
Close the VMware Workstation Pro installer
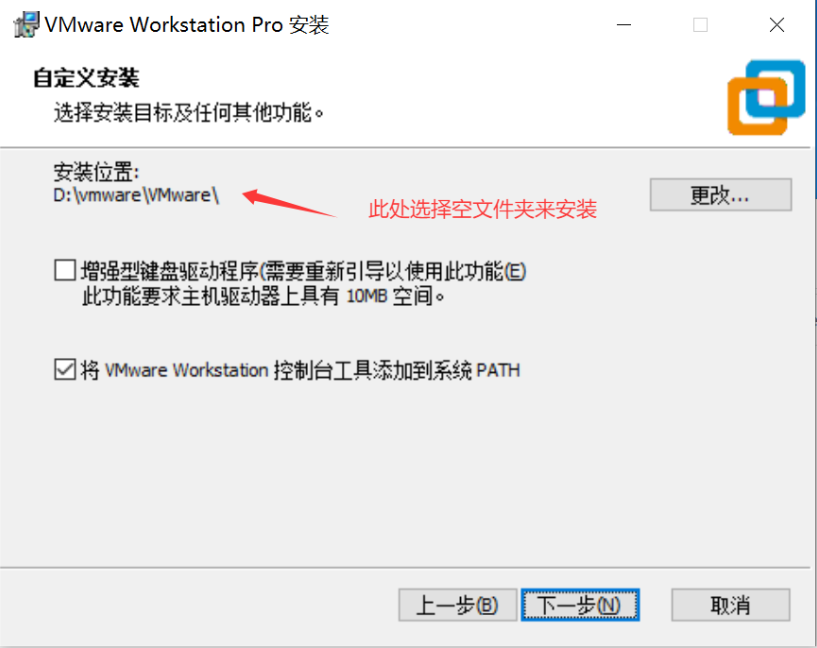[x=776, y=24]
